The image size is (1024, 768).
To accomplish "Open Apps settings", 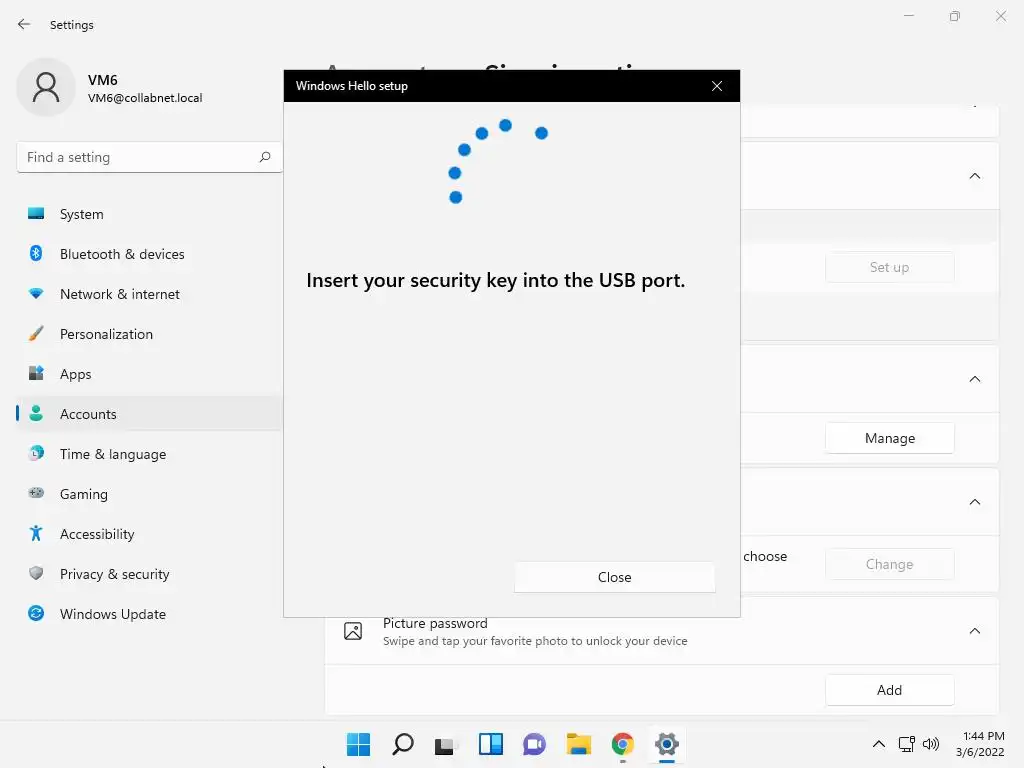I will pyautogui.click(x=150, y=374).
